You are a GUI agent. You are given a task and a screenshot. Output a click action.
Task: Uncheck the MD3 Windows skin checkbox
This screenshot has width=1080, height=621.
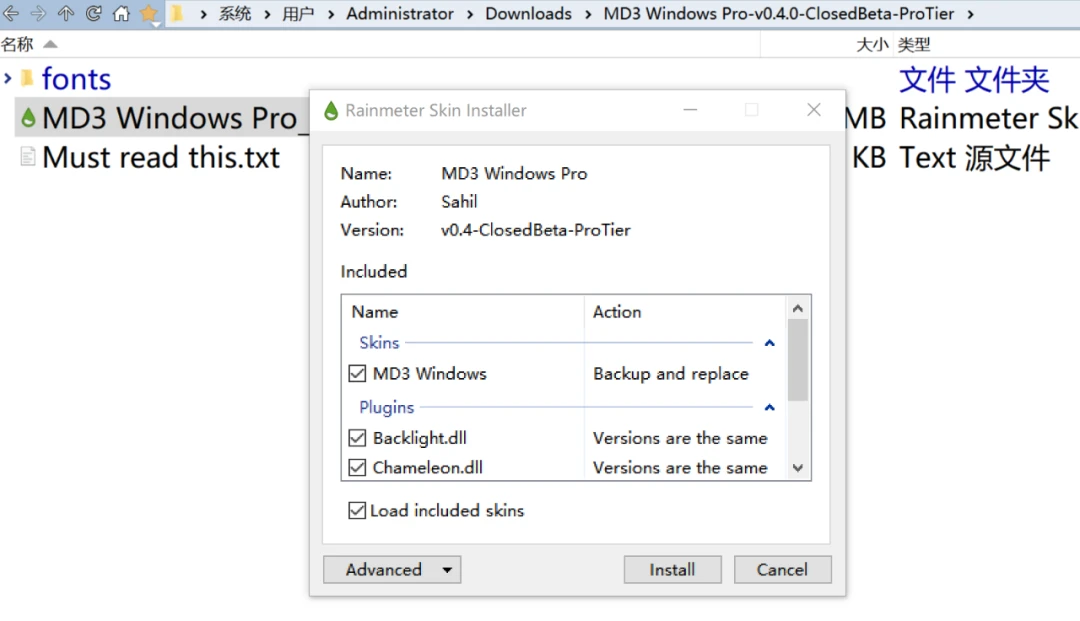pos(357,374)
